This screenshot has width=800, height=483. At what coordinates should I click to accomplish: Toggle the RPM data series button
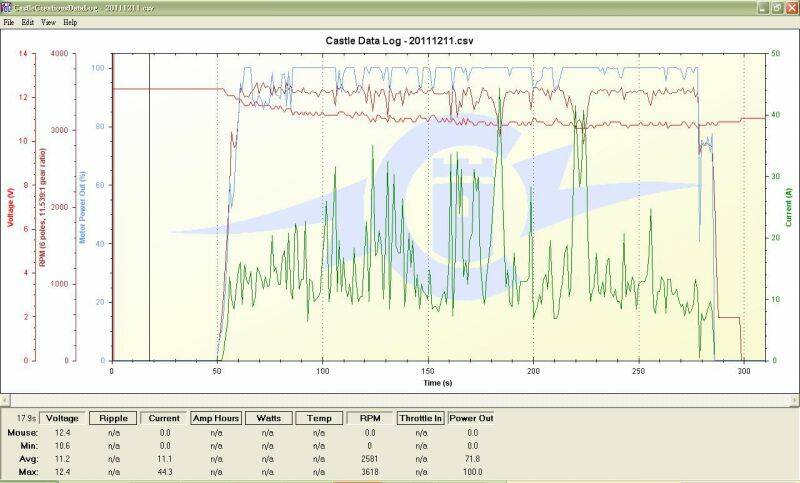click(370, 419)
